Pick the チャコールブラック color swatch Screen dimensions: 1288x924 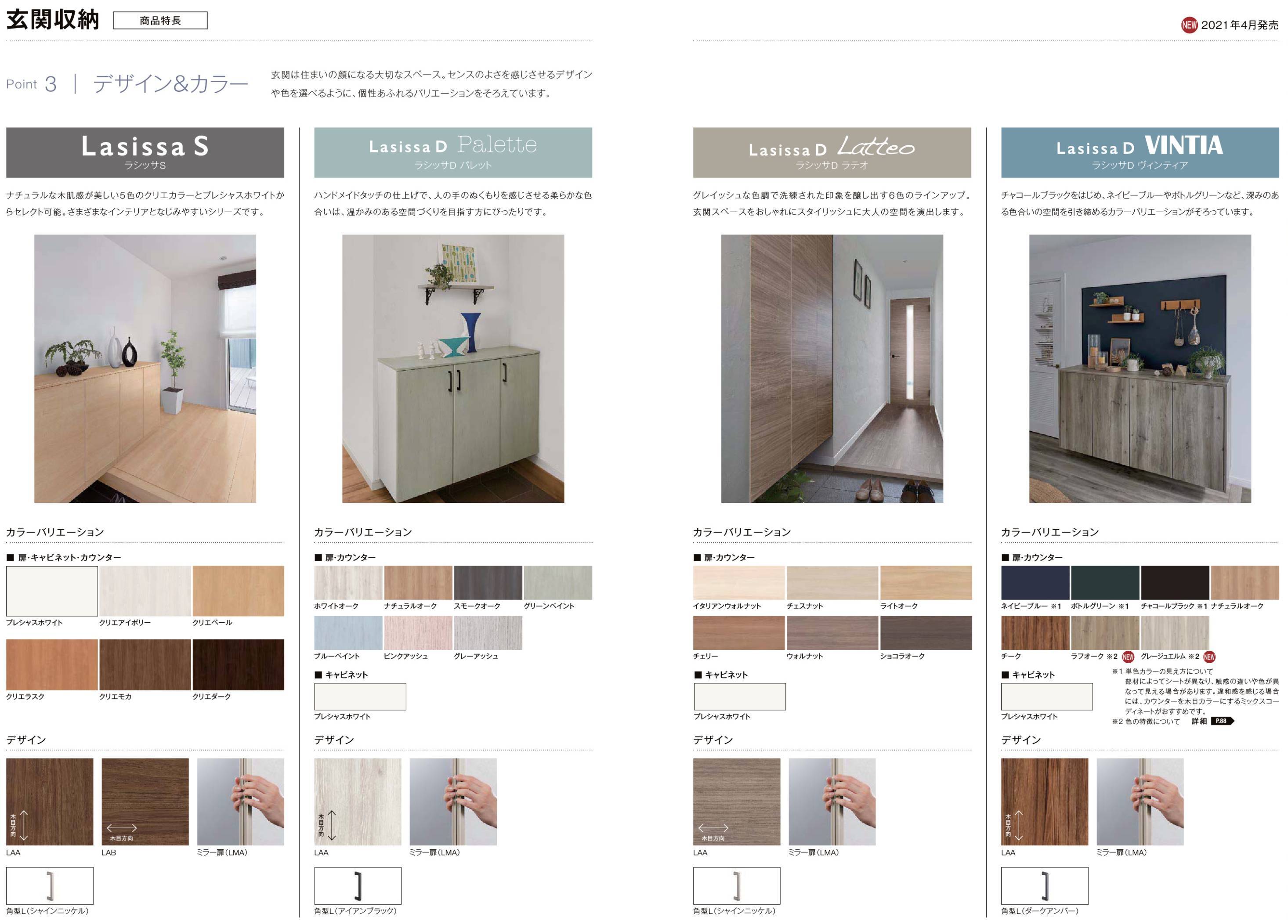coord(1174,582)
